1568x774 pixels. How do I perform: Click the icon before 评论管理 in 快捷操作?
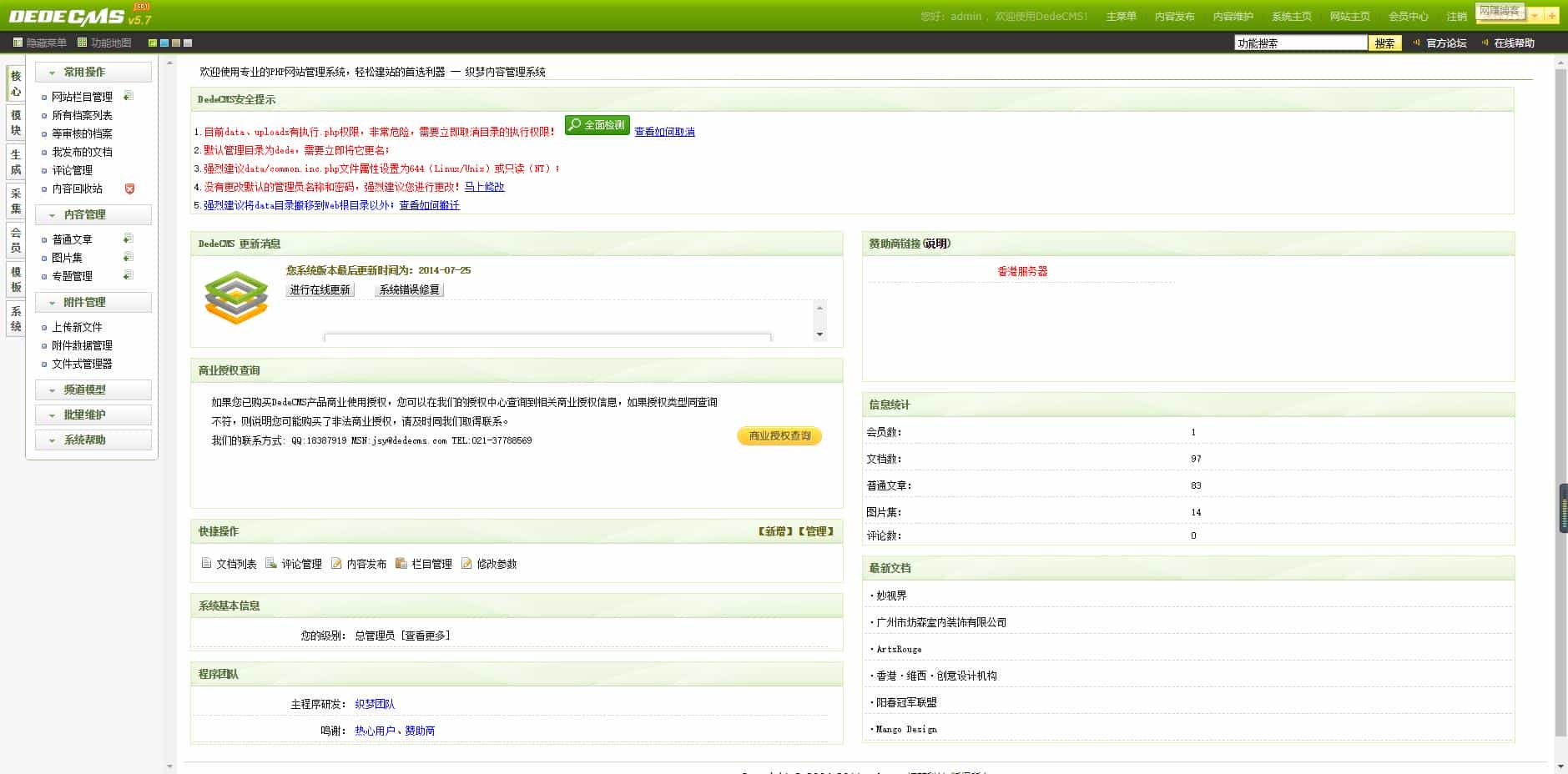pos(271,563)
